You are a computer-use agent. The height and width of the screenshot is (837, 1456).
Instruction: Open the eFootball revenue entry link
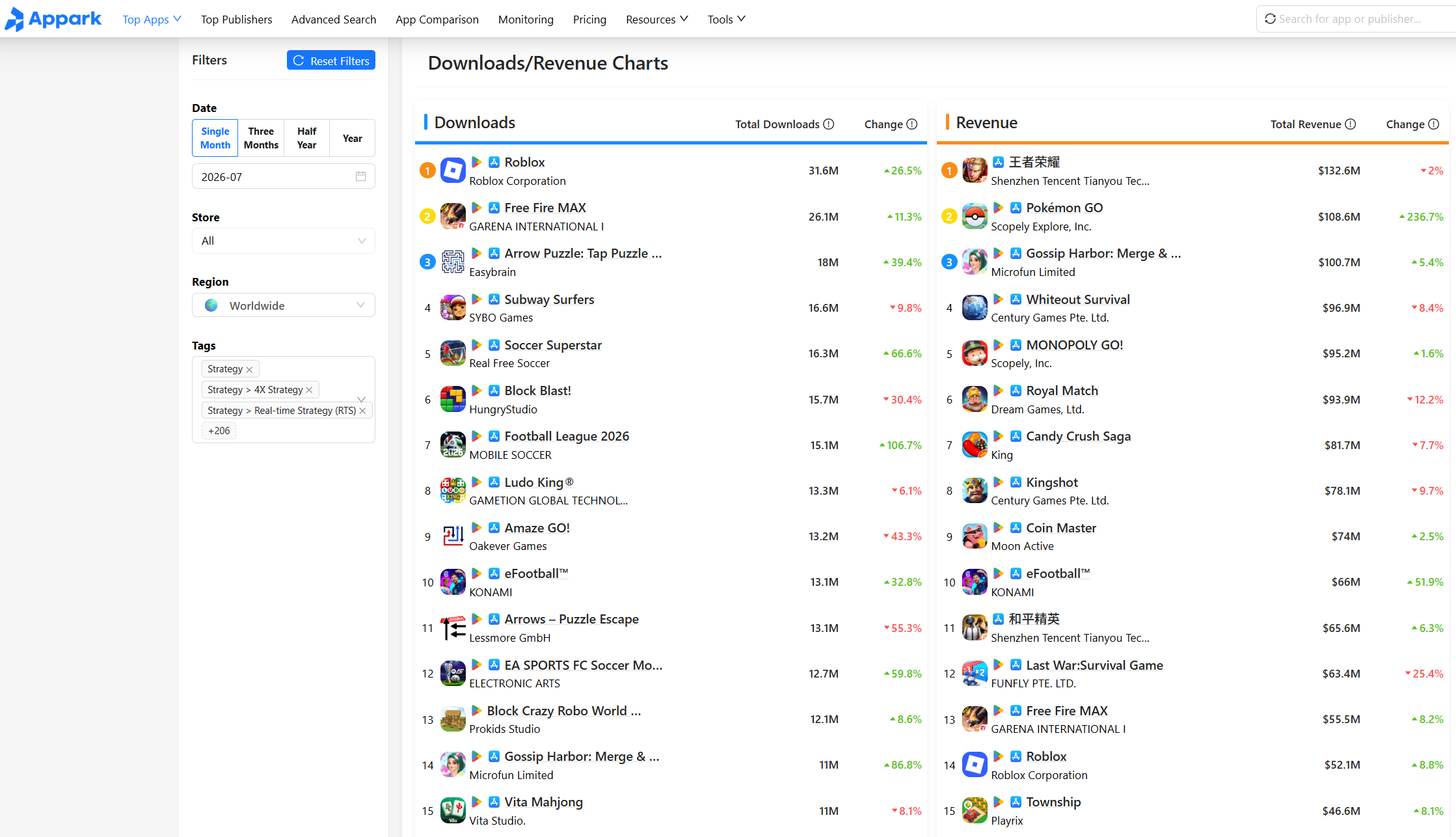[x=1058, y=573]
